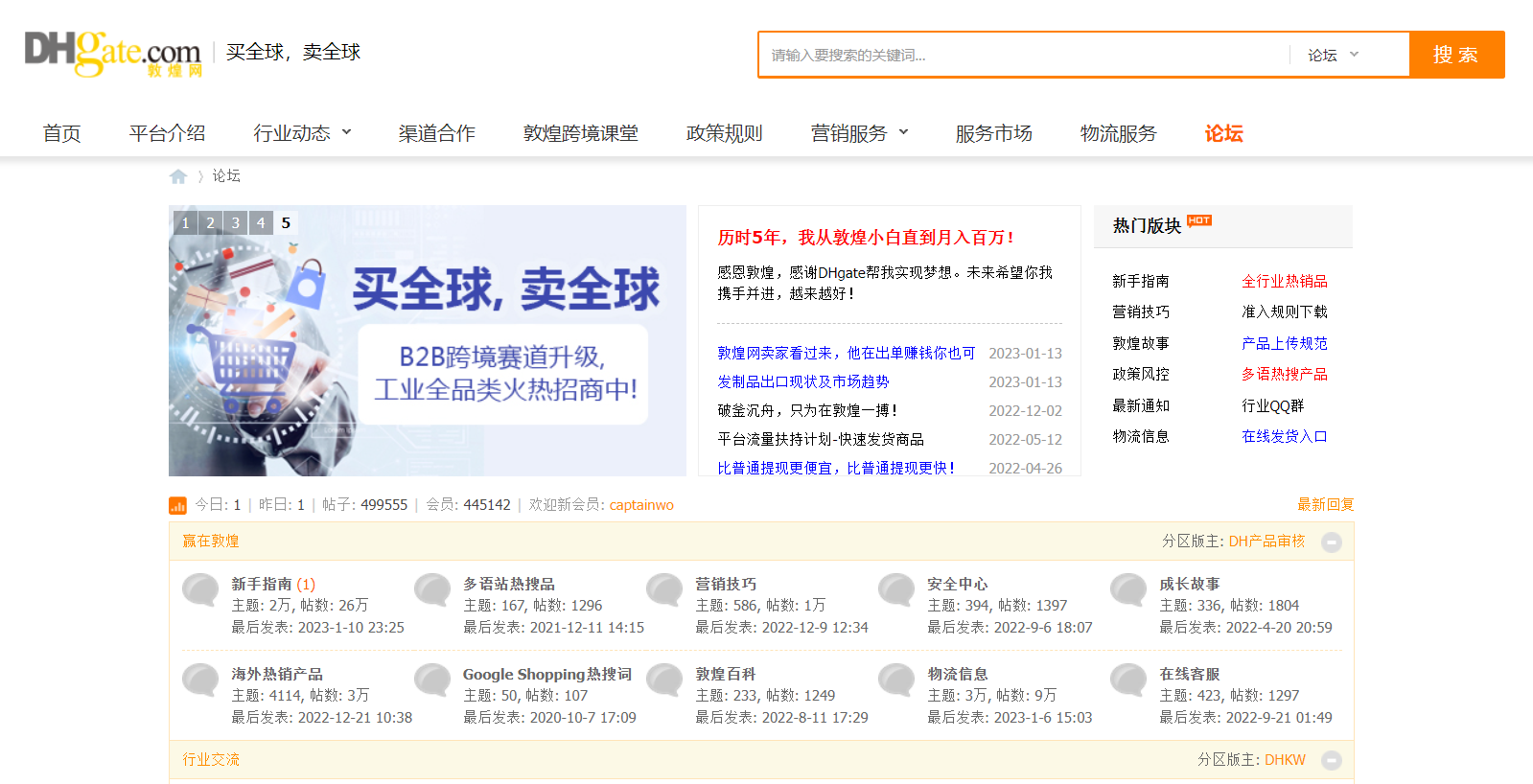Show banner slide 2
Image resolution: width=1533 pixels, height=784 pixels.
[210, 222]
